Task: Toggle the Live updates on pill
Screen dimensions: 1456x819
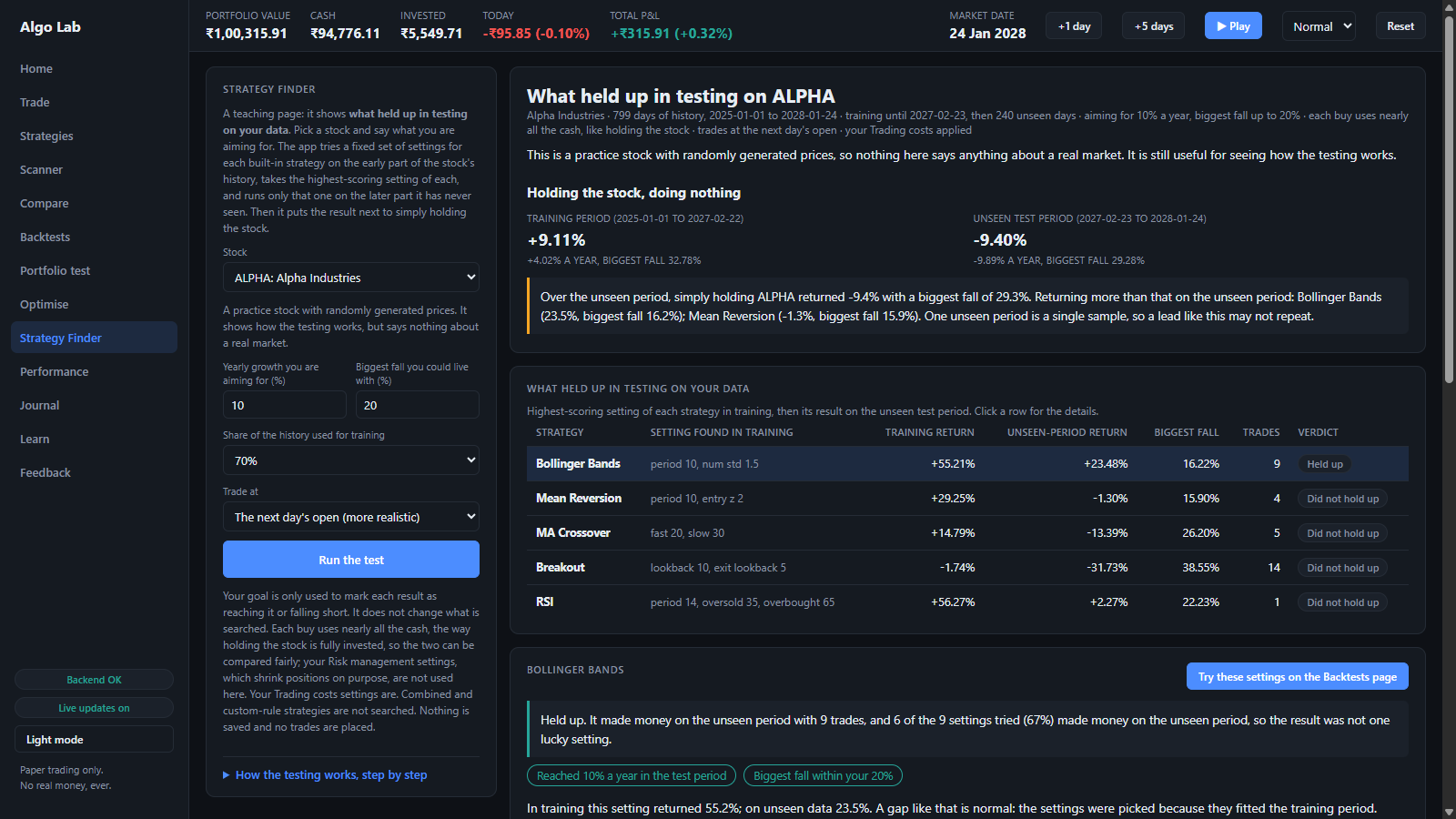Action: 94,708
